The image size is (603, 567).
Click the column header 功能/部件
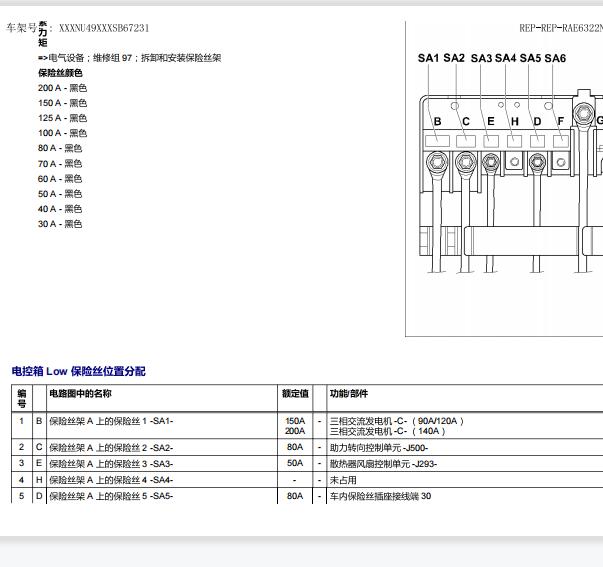coord(349,393)
